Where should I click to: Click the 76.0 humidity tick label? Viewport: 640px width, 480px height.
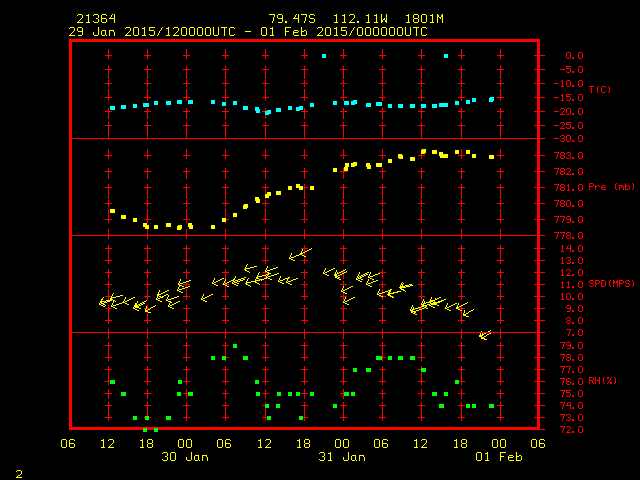[x=571, y=382]
